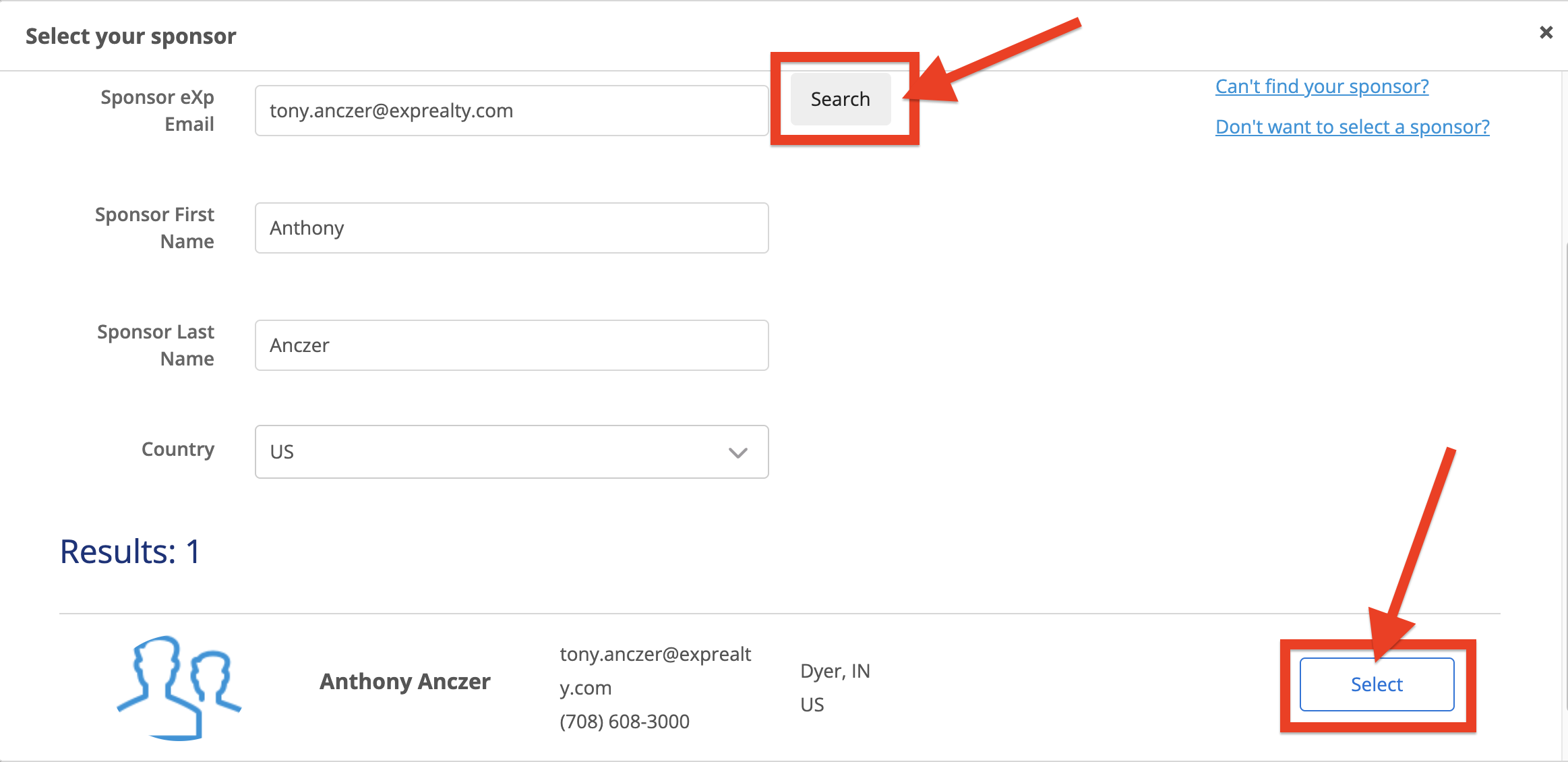Click the "Select your sponsor" dialog title

click(x=131, y=36)
